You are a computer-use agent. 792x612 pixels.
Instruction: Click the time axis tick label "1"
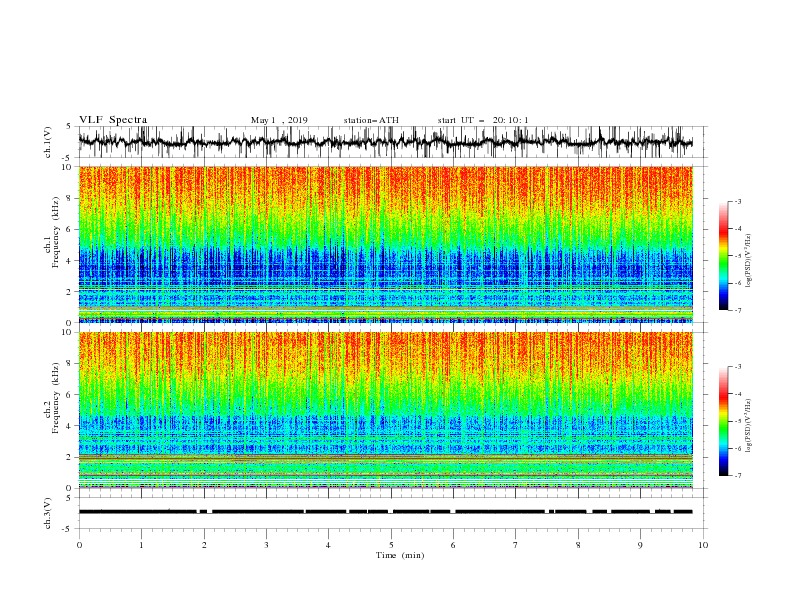coord(141,545)
